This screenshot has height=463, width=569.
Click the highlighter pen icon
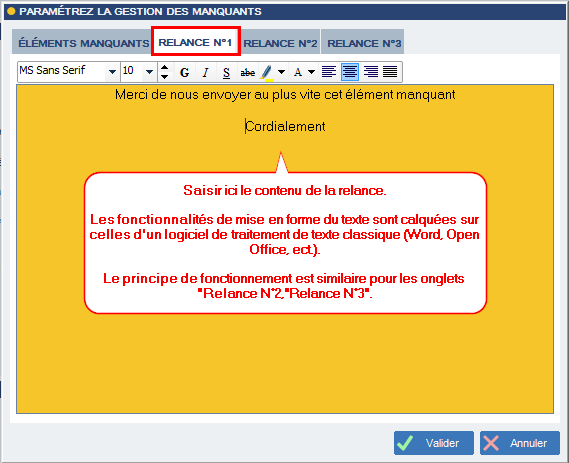click(267, 72)
